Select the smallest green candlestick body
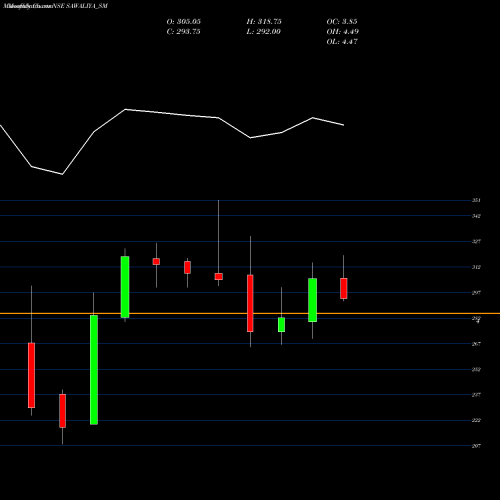 click(x=281, y=325)
